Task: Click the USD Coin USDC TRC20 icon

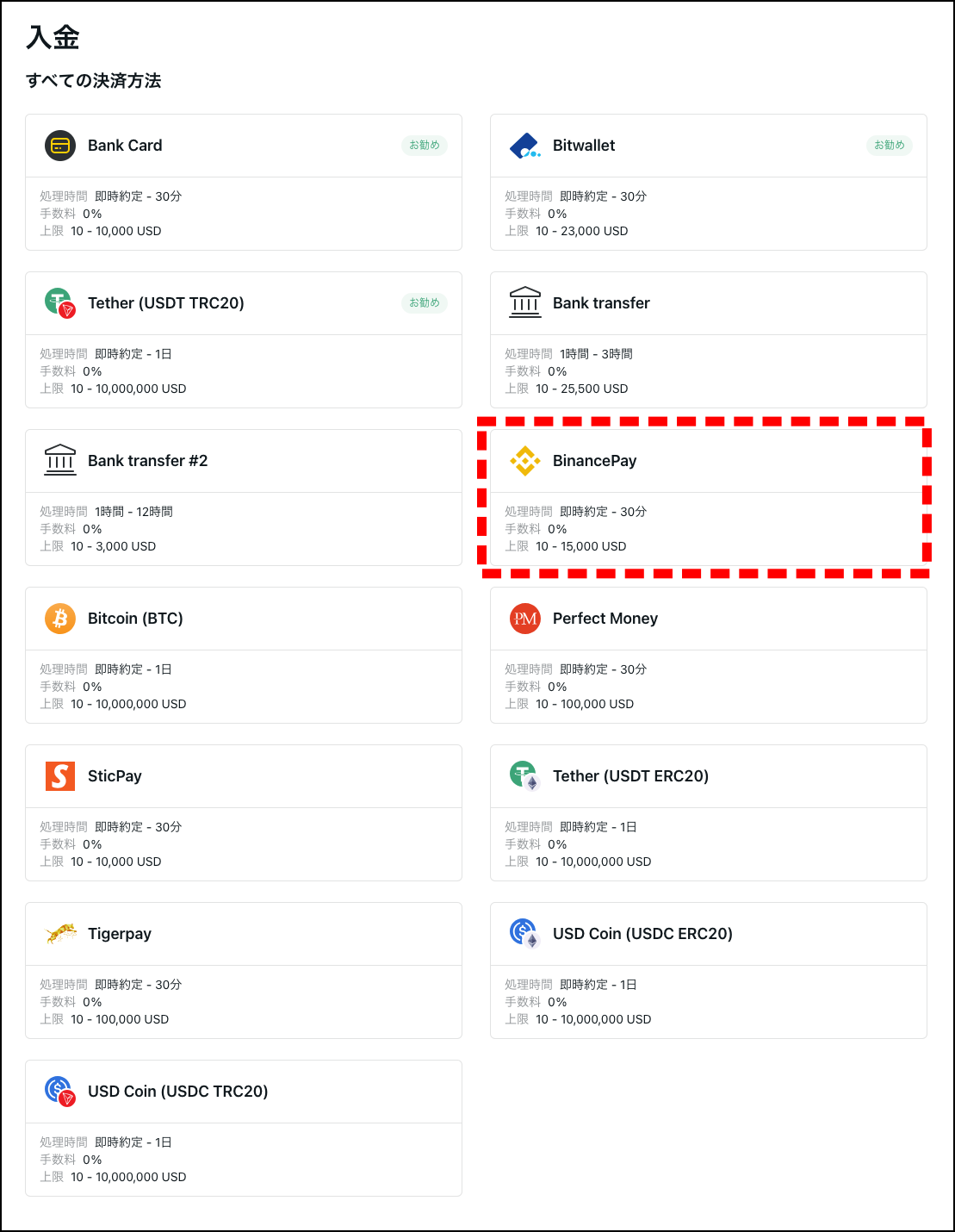Action: click(x=60, y=1092)
